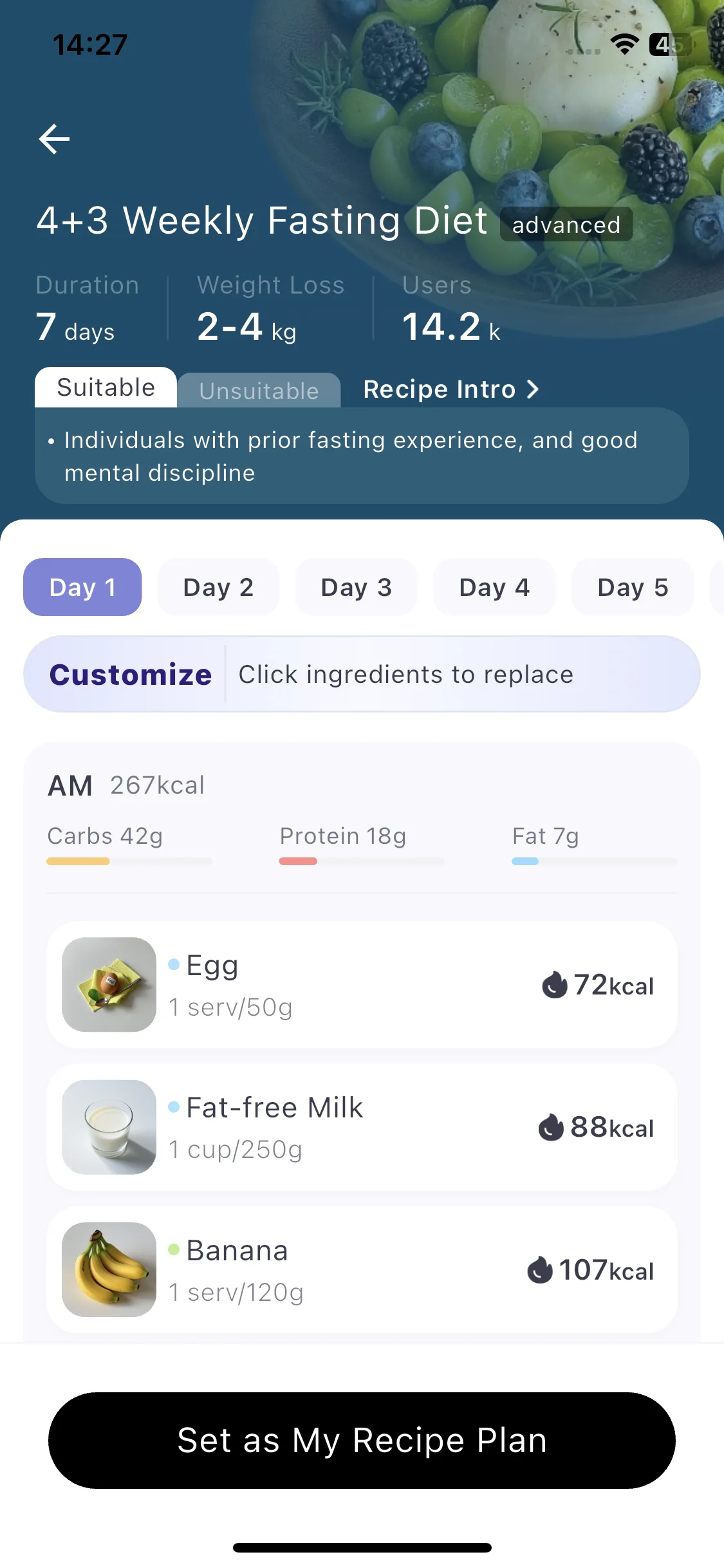This screenshot has height=1568, width=724.
Task: Switch to the Unsuitable tab
Action: [259, 391]
